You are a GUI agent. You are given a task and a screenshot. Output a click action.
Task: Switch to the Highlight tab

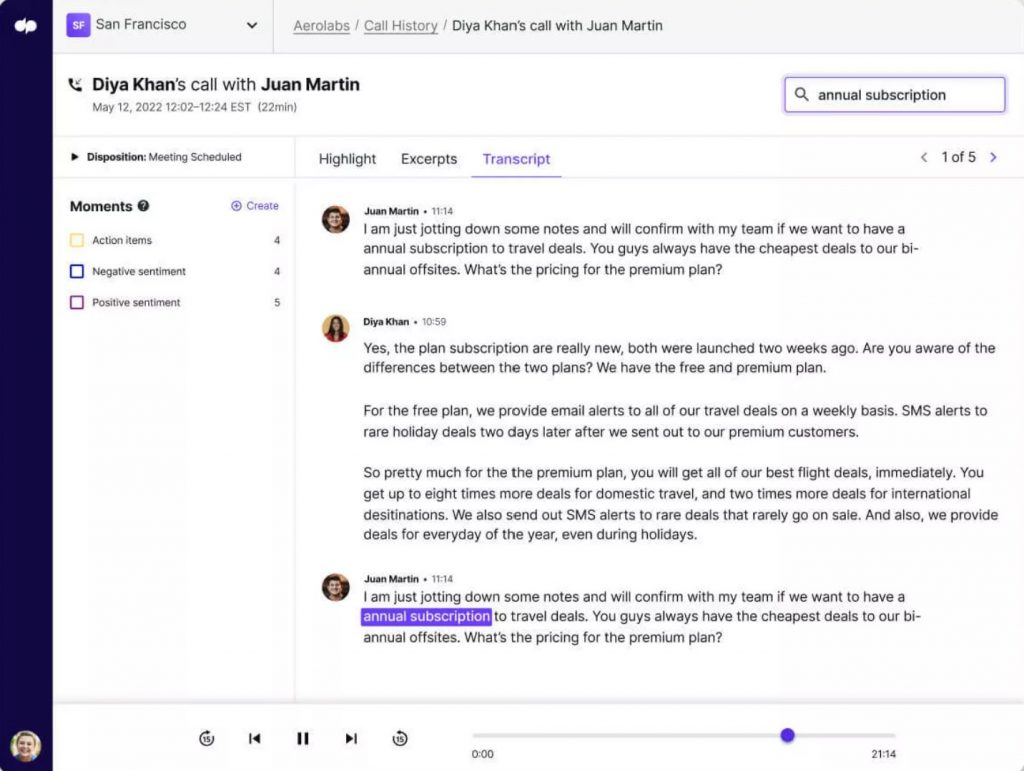[x=347, y=159]
